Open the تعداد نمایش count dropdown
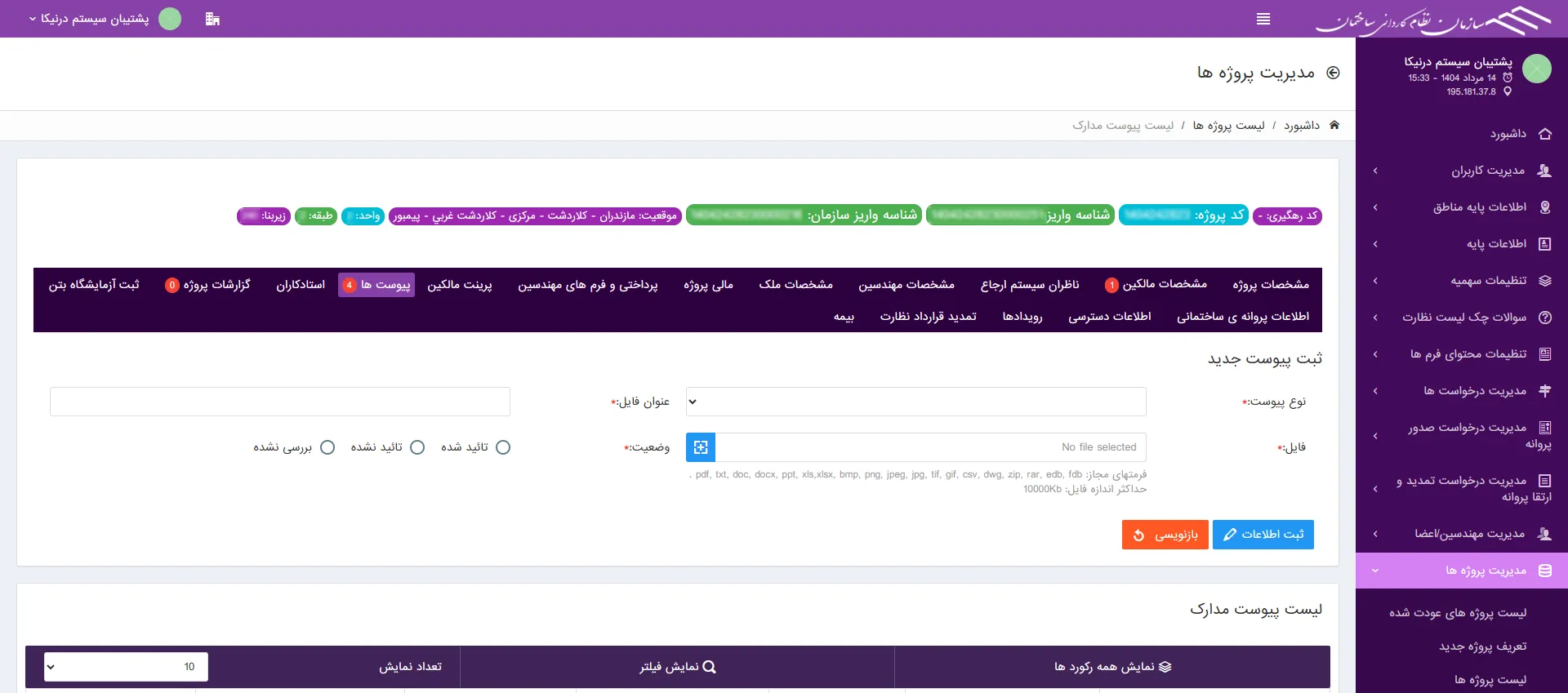This screenshot has width=1568, height=693. point(127,667)
